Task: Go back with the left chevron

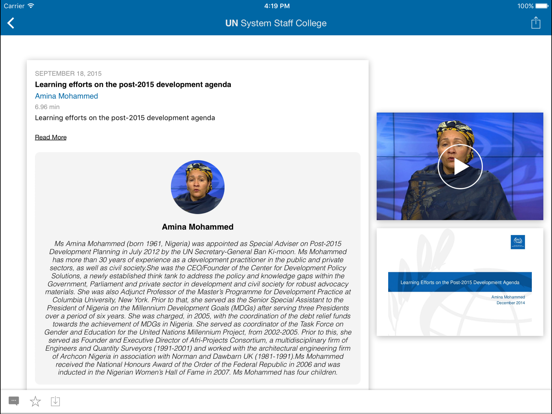Action: [x=11, y=23]
